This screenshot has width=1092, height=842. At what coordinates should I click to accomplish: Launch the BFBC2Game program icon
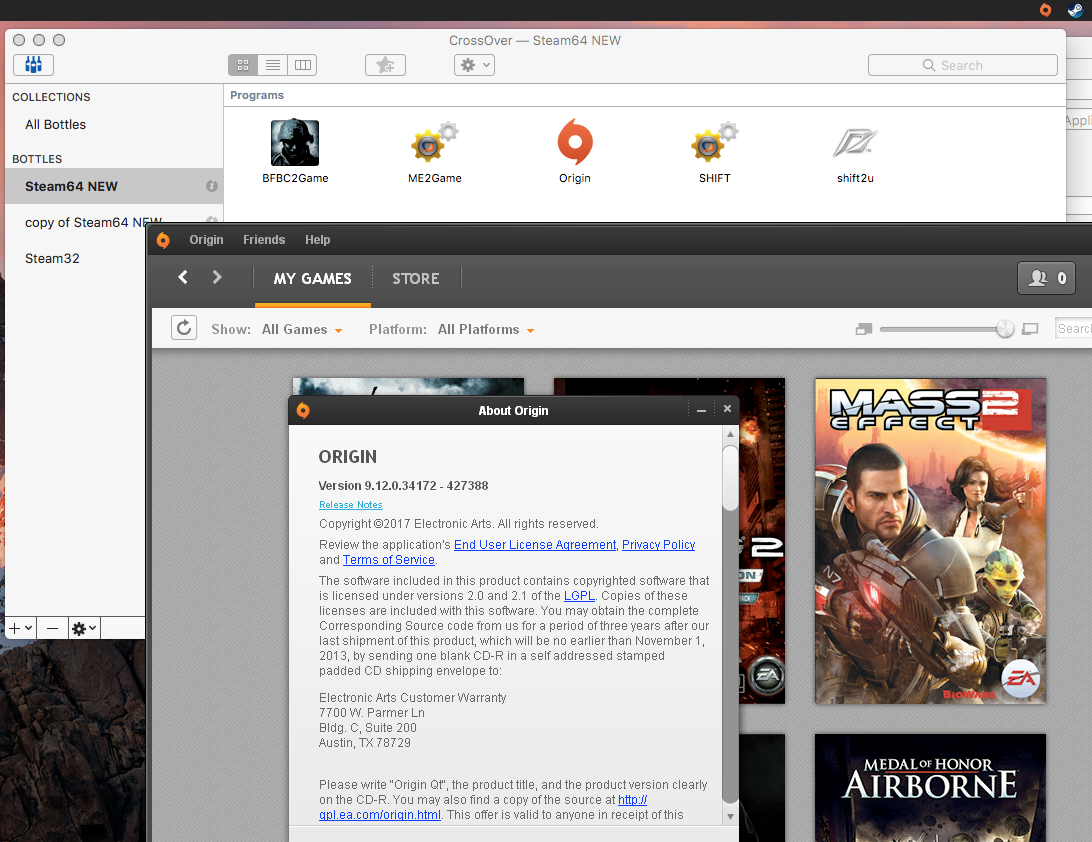(x=295, y=143)
